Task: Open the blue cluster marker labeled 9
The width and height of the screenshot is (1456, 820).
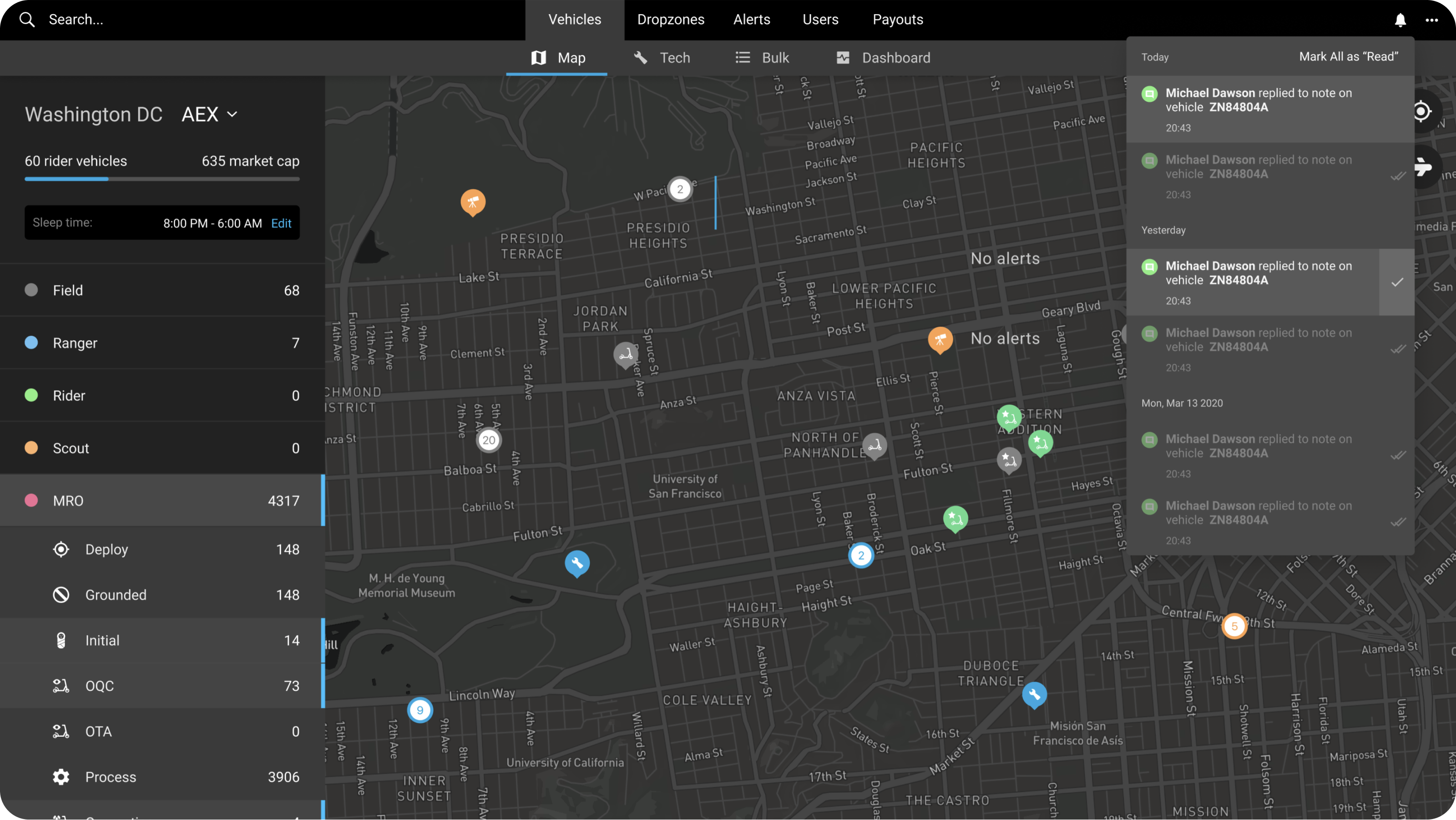Action: [420, 710]
